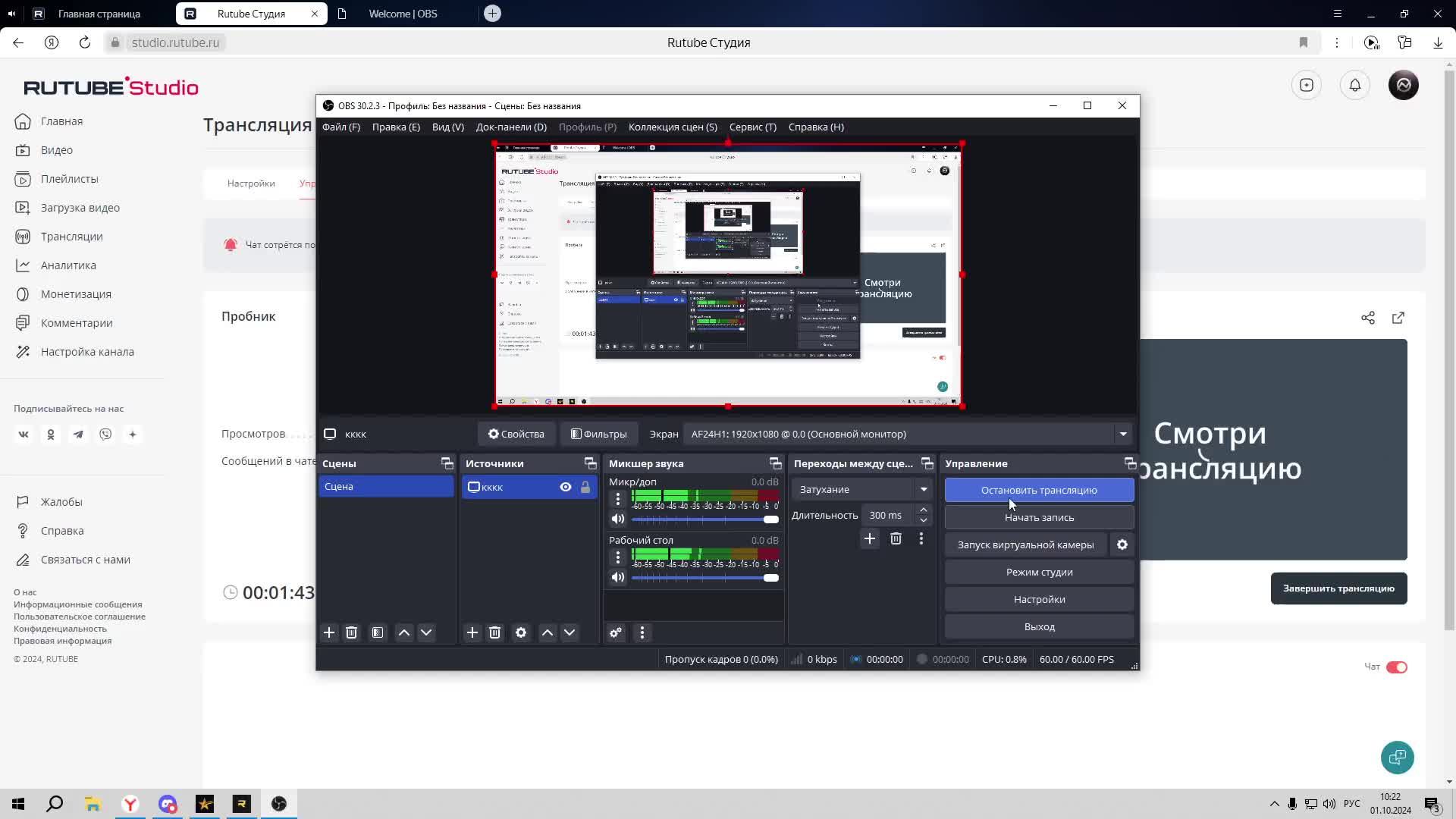Click Начать запись button
The image size is (1456, 819).
[x=1039, y=517]
